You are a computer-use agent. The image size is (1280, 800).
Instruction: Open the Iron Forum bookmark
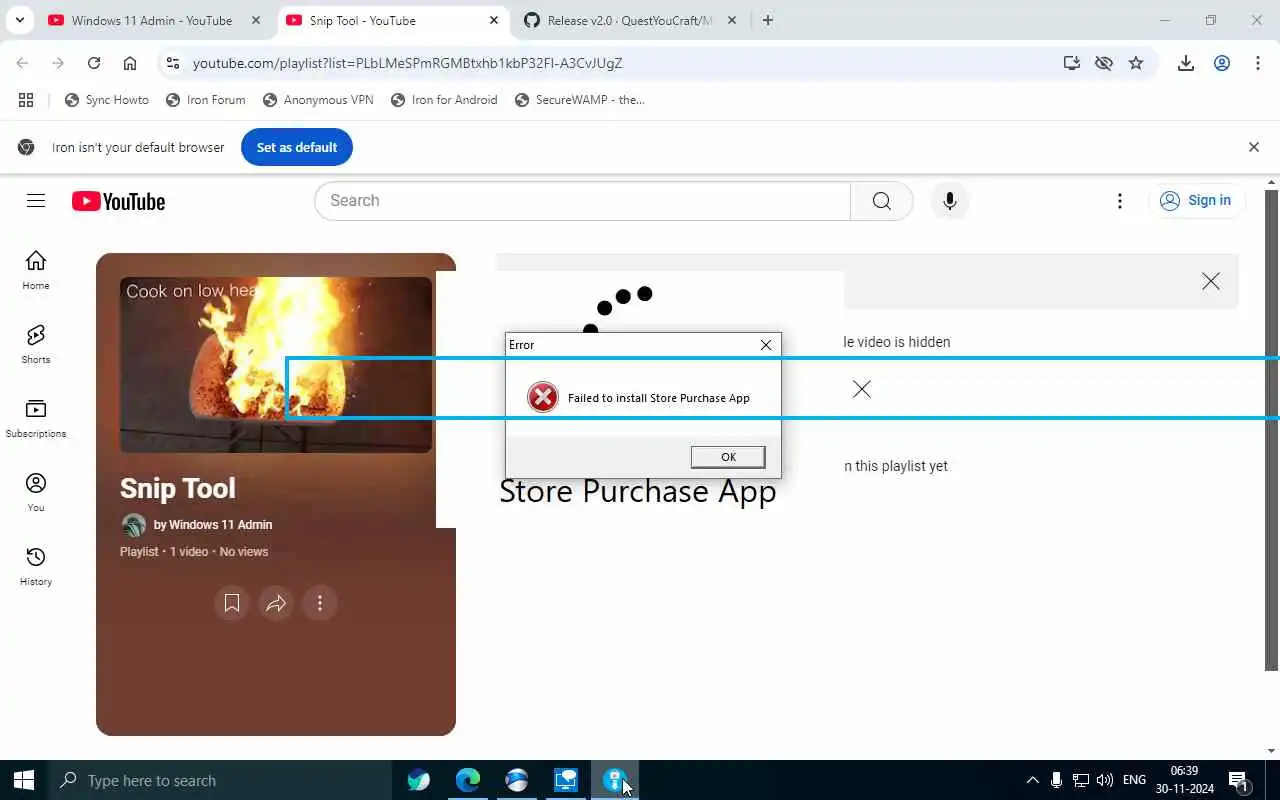pos(206,100)
